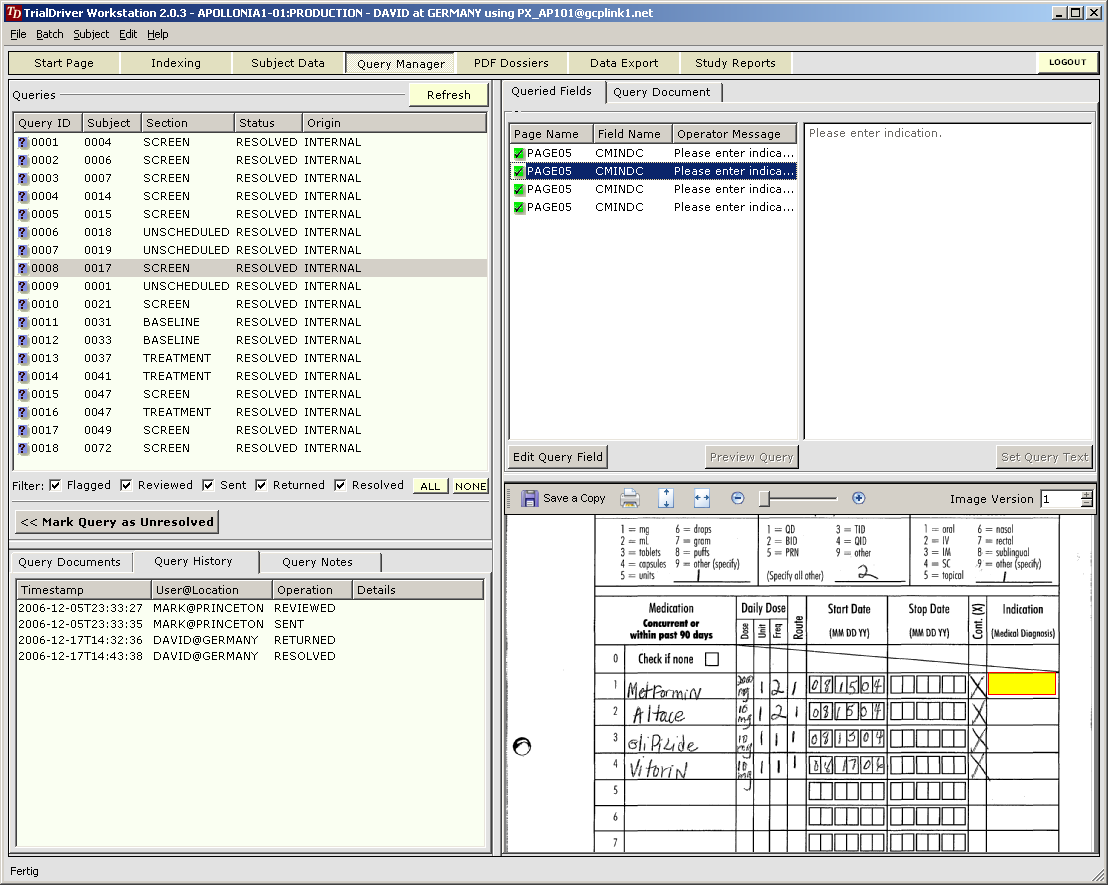1108x885 pixels.
Task: Open the Query Notes tab
Action: tap(317, 562)
